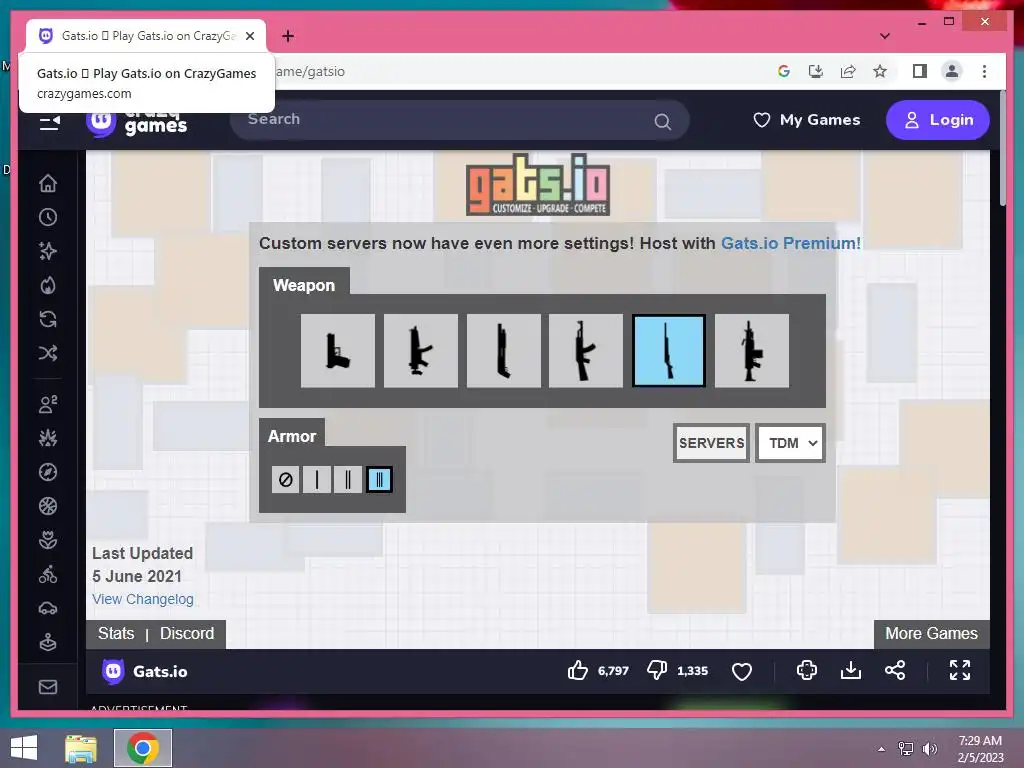Click the Login button
1024x768 pixels.
937,120
